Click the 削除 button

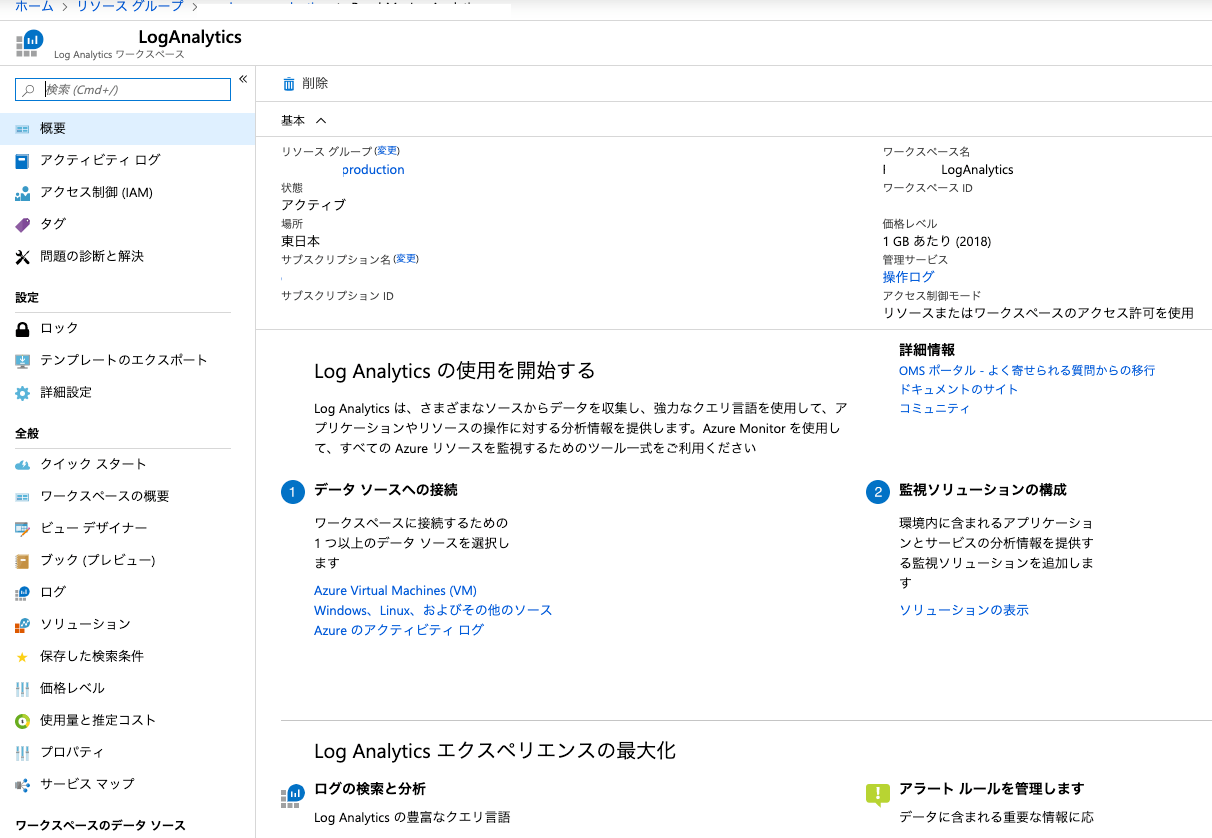pos(305,84)
